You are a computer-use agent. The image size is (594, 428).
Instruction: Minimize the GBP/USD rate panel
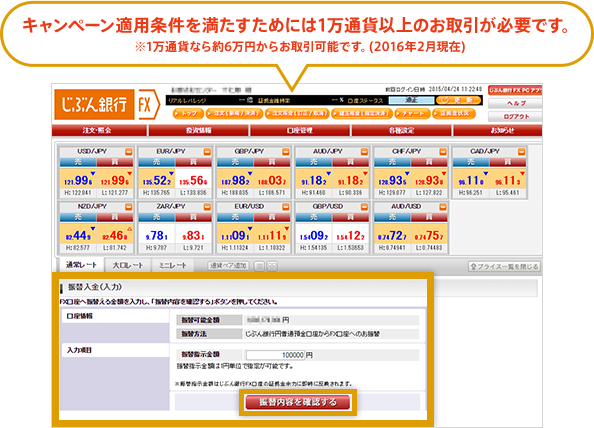coord(364,207)
